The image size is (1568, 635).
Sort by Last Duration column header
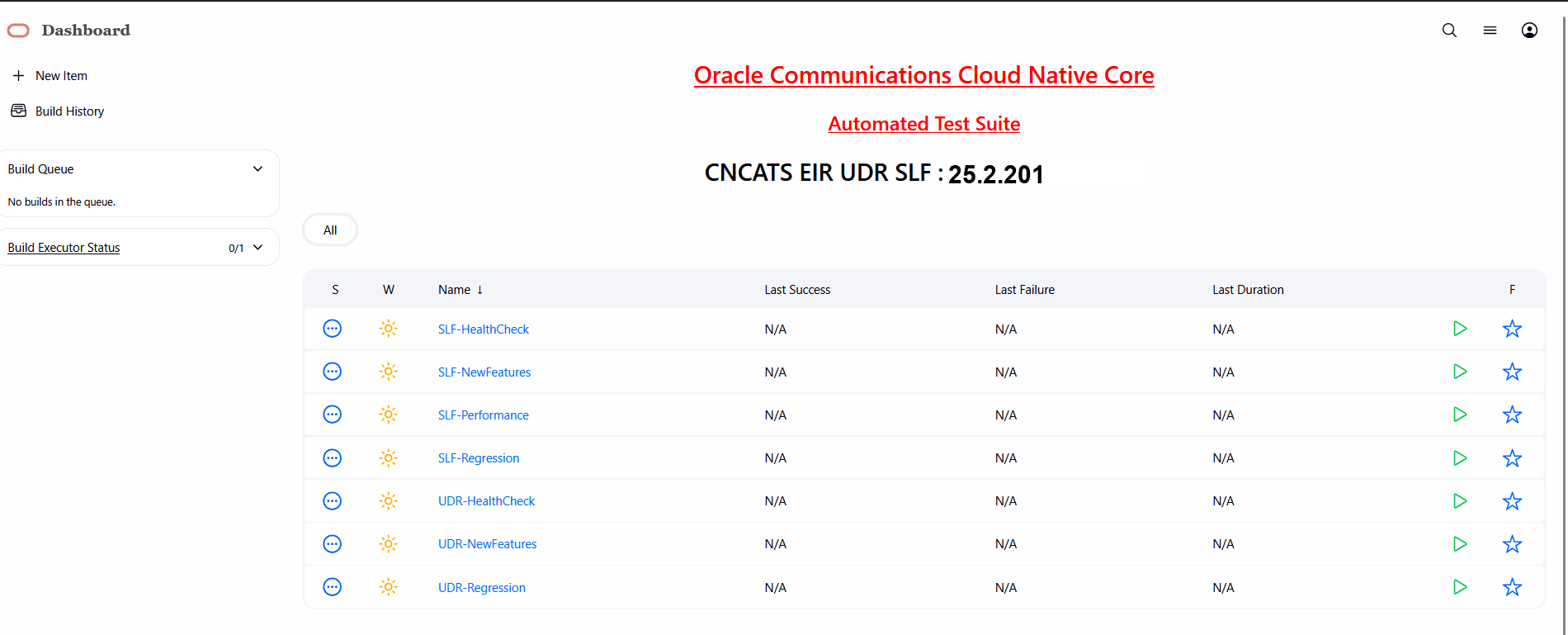coord(1248,290)
